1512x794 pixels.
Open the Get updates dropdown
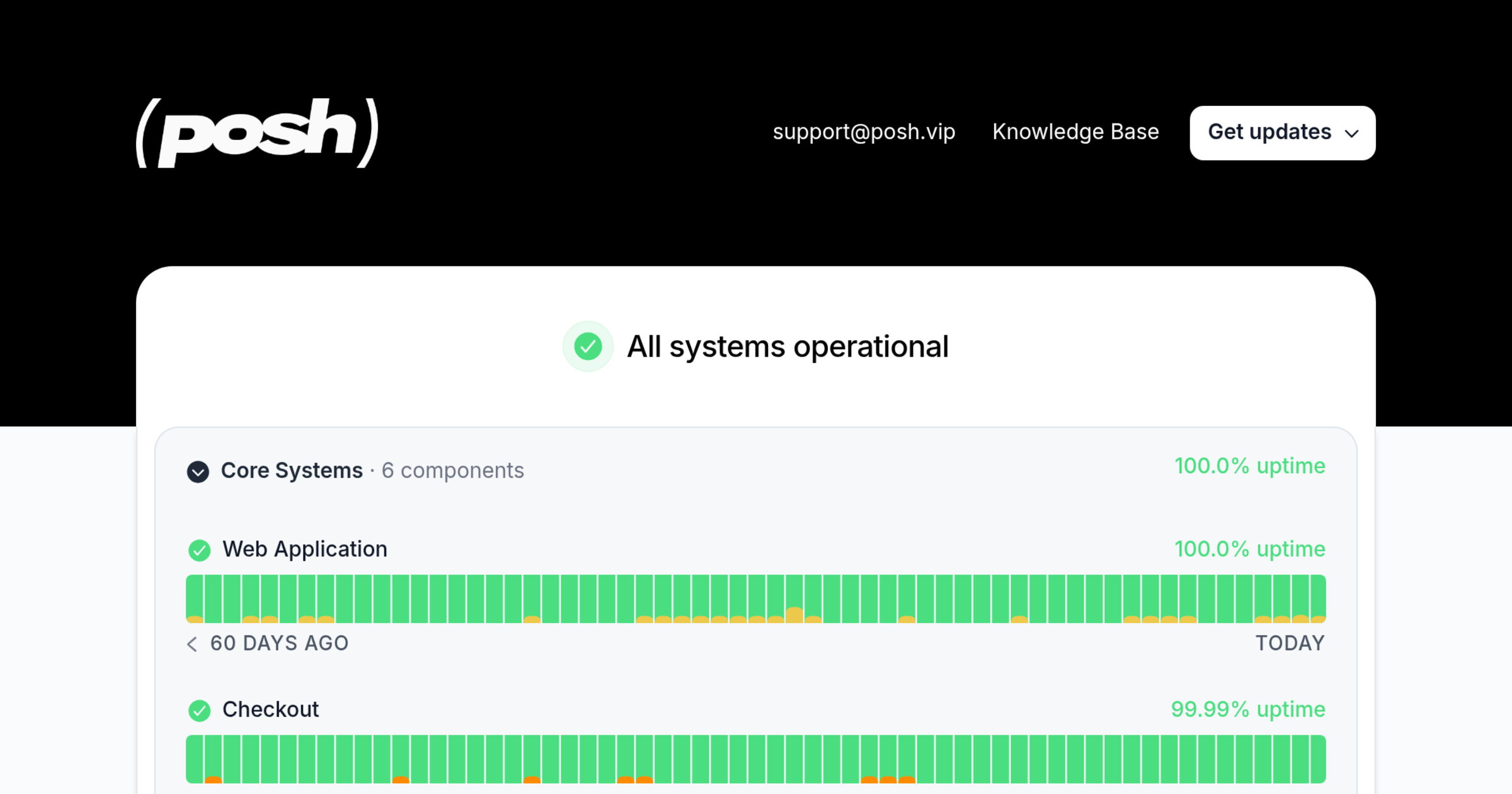(x=1282, y=133)
